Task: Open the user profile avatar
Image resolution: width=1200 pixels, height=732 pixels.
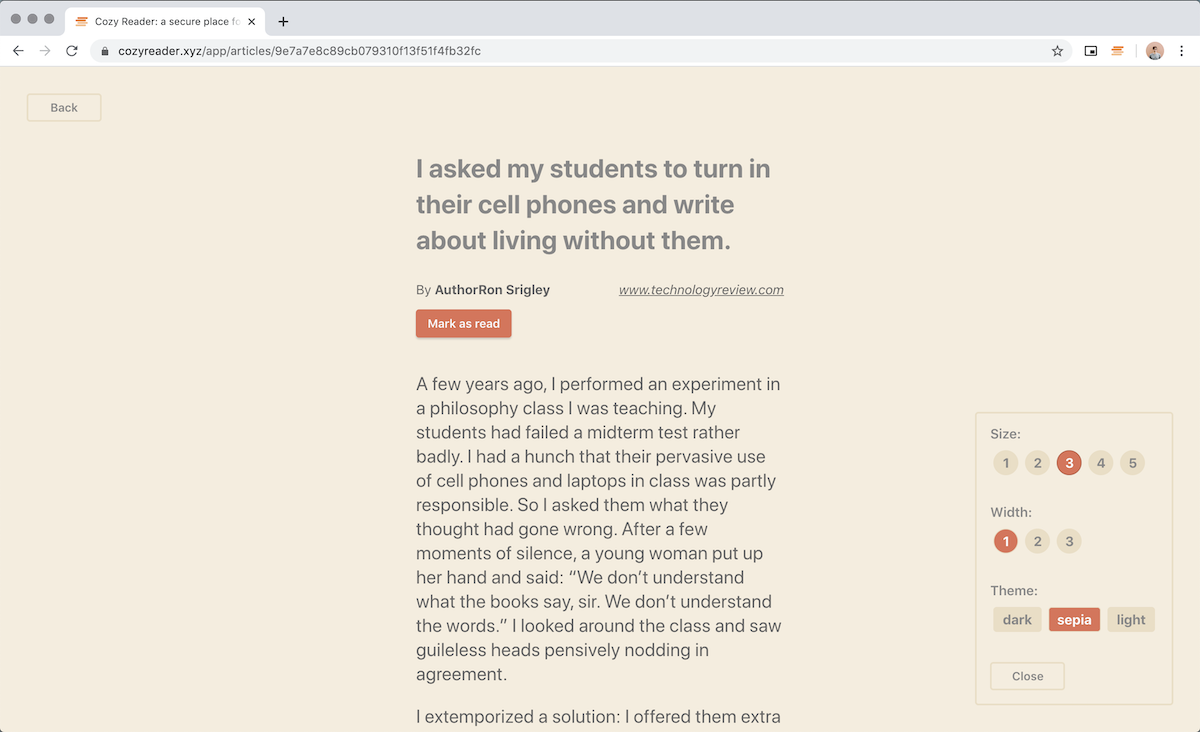Action: [x=1155, y=51]
